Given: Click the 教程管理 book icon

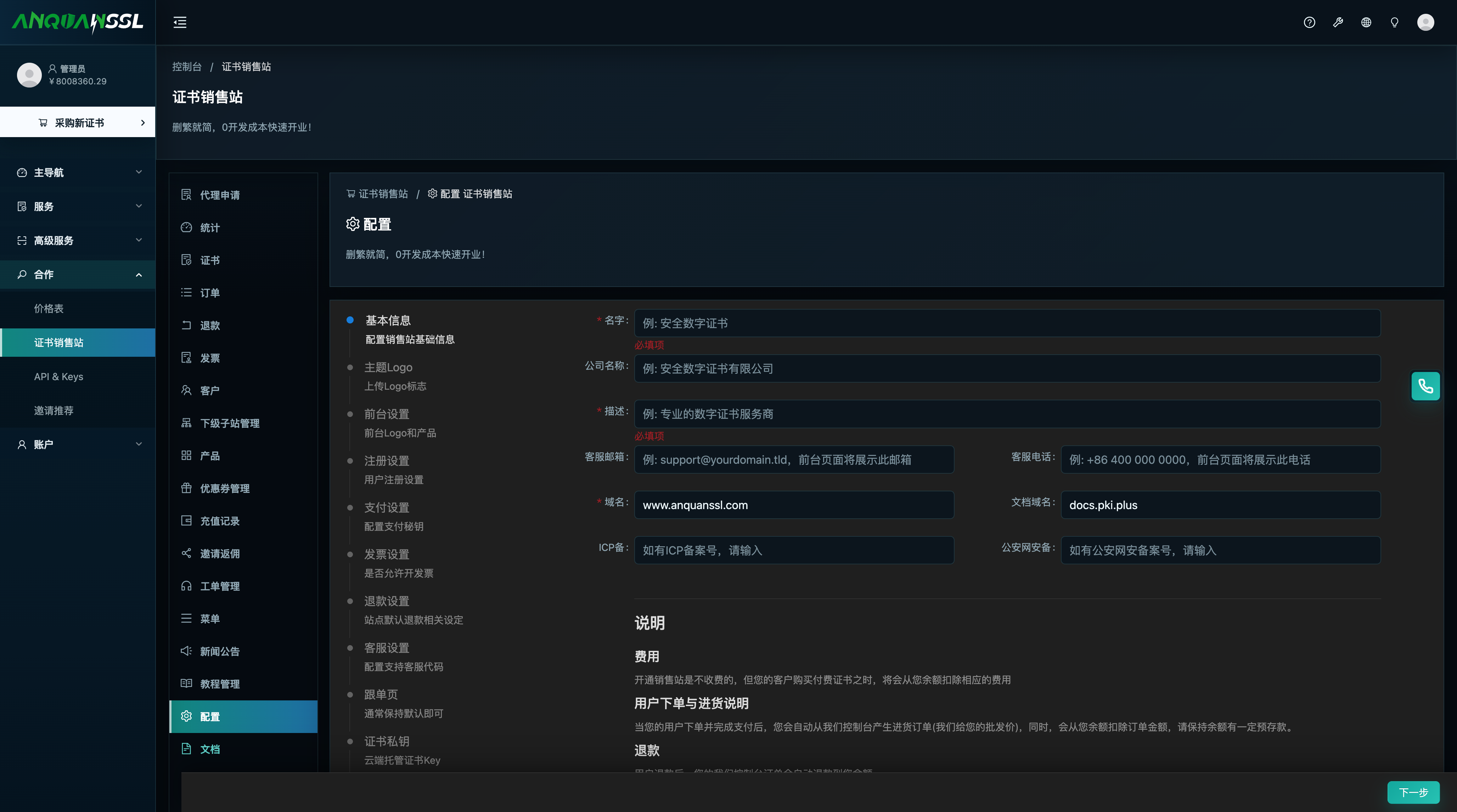Looking at the screenshot, I should 186,684.
